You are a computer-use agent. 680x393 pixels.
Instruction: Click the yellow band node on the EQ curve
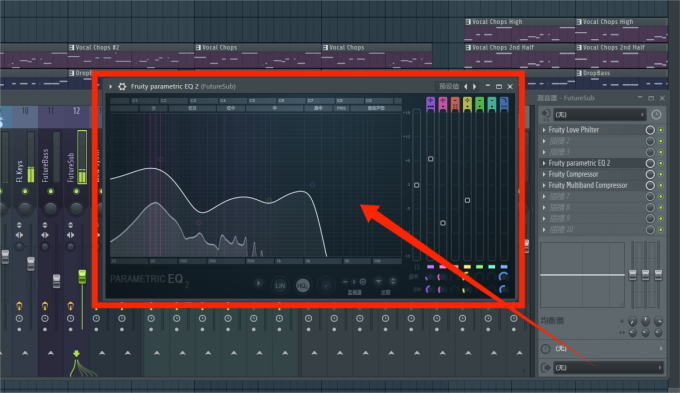(x=269, y=200)
